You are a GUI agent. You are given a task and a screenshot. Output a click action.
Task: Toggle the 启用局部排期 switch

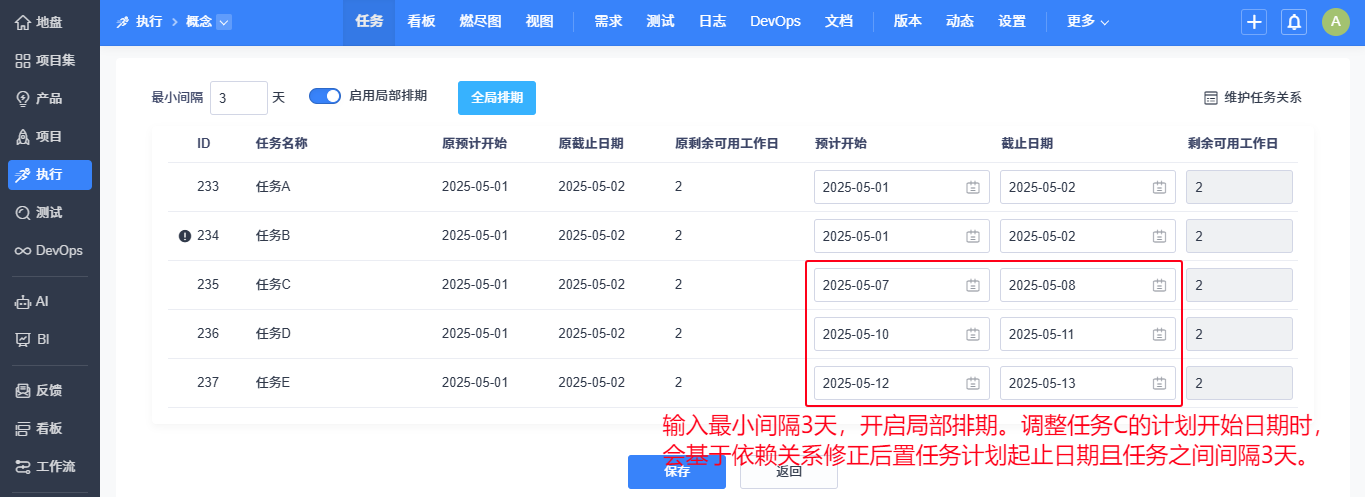click(x=325, y=96)
